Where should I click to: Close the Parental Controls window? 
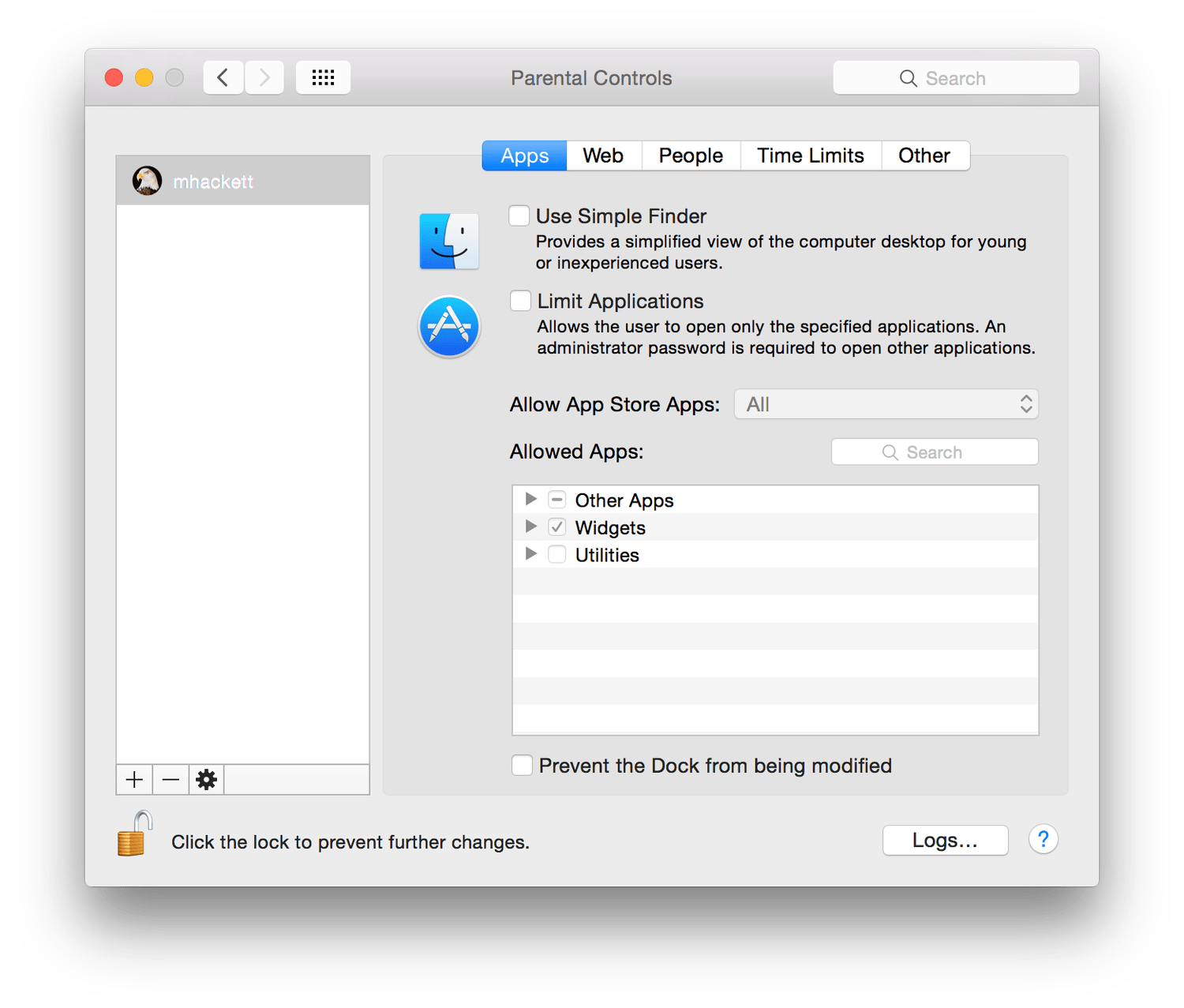point(114,77)
